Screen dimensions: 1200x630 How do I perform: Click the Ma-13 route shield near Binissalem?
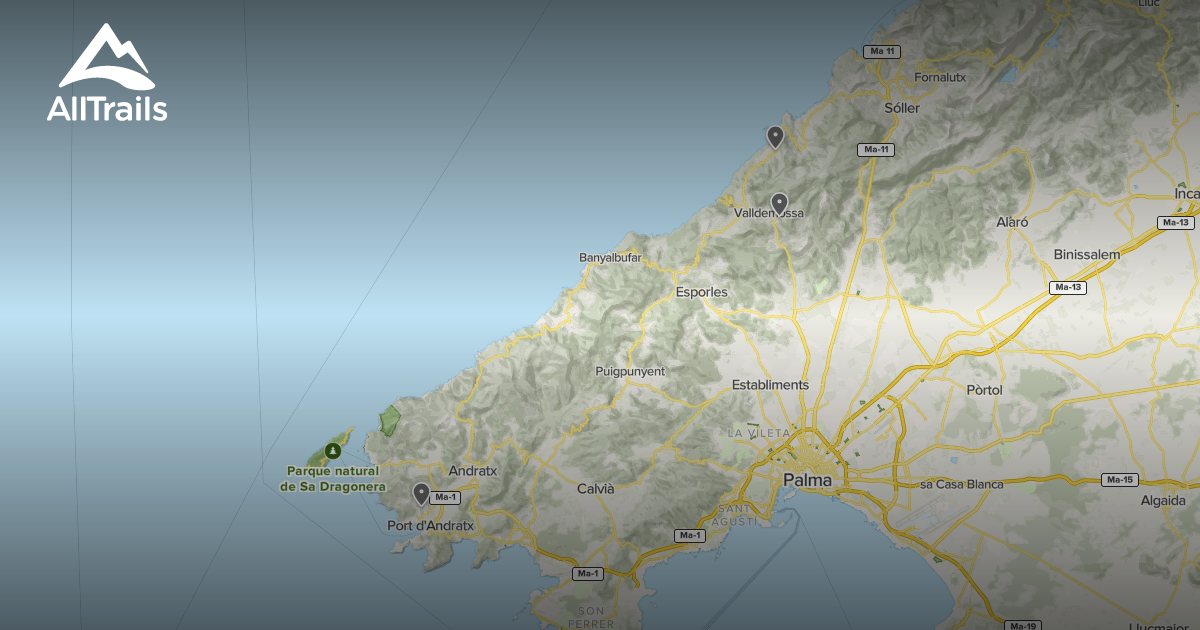(x=1067, y=288)
